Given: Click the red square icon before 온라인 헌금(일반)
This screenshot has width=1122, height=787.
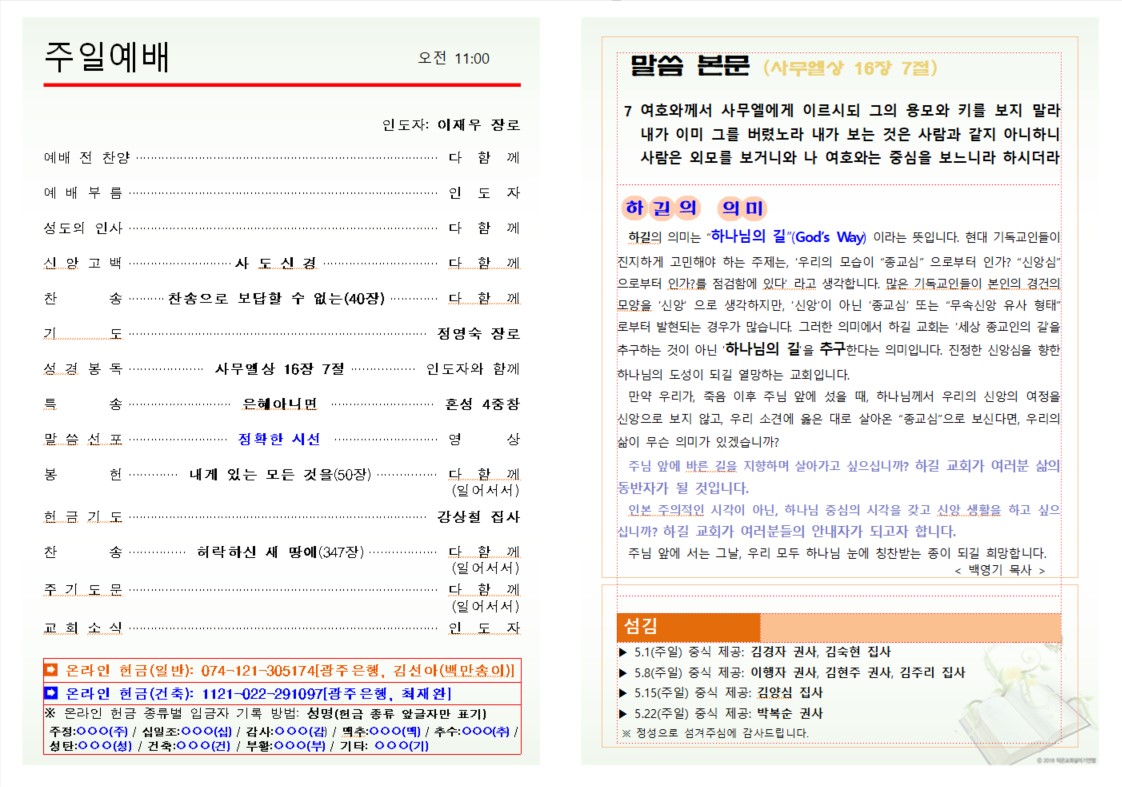Looking at the screenshot, I should (52, 671).
